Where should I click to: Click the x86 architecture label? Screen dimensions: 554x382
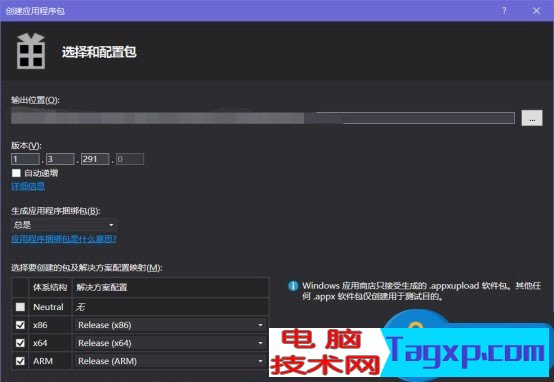(40, 325)
